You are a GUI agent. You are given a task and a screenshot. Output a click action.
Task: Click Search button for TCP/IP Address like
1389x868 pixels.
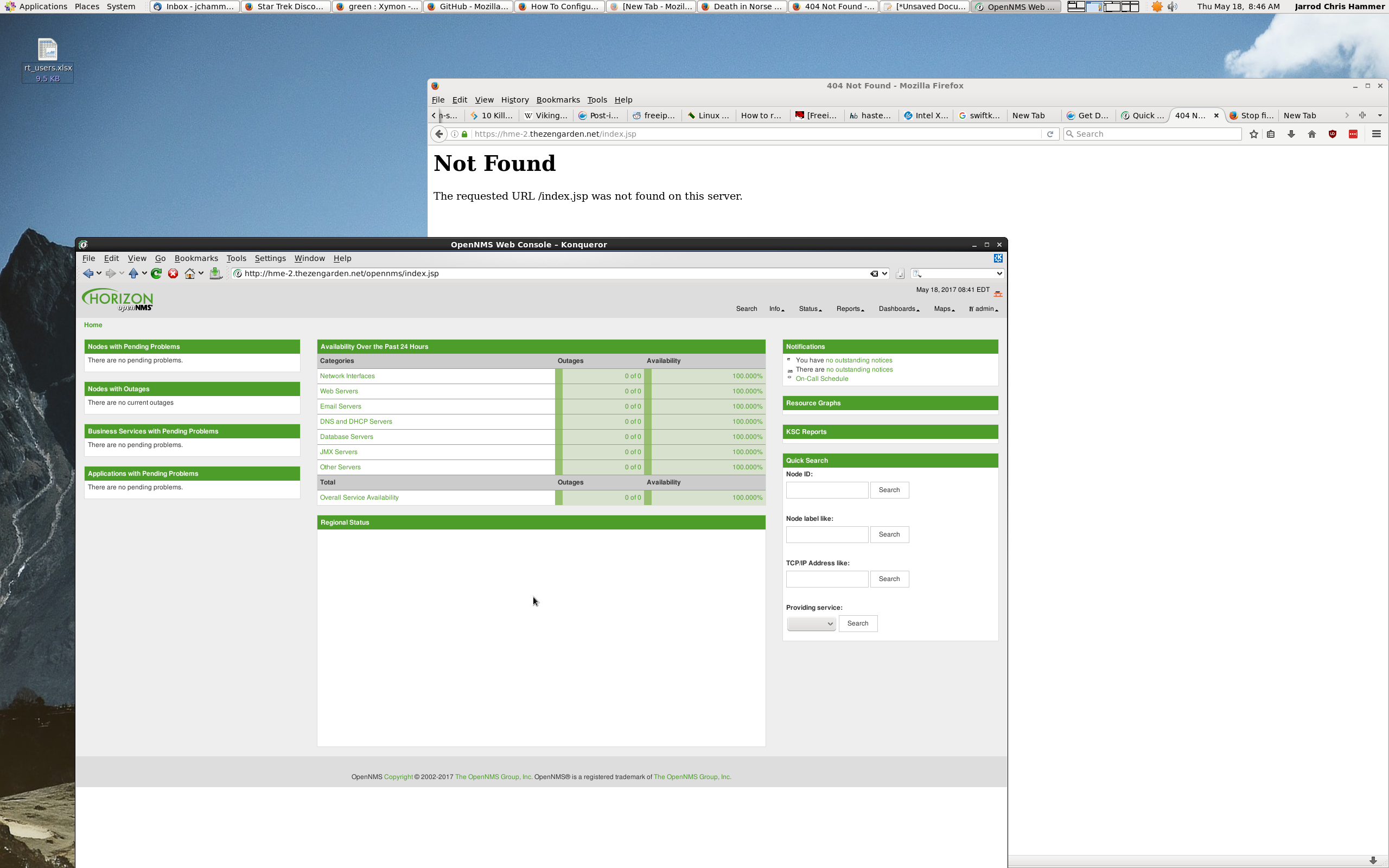click(x=889, y=579)
